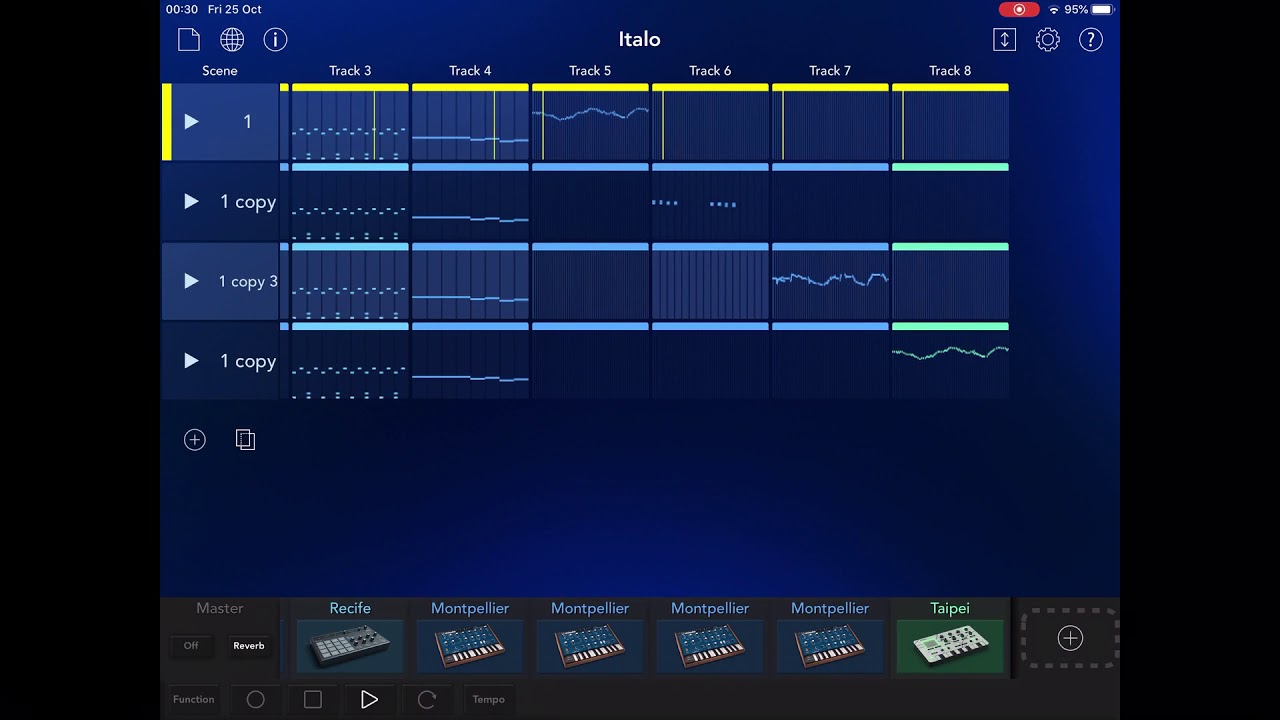Open the help question mark icon
Image resolution: width=1280 pixels, height=720 pixels.
tap(1090, 39)
